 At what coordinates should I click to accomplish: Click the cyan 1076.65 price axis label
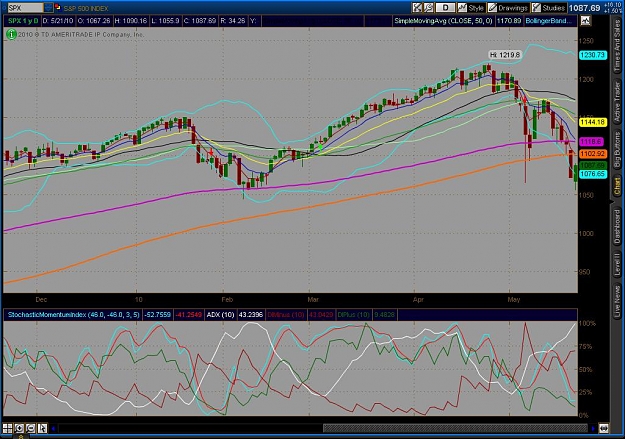[x=593, y=174]
